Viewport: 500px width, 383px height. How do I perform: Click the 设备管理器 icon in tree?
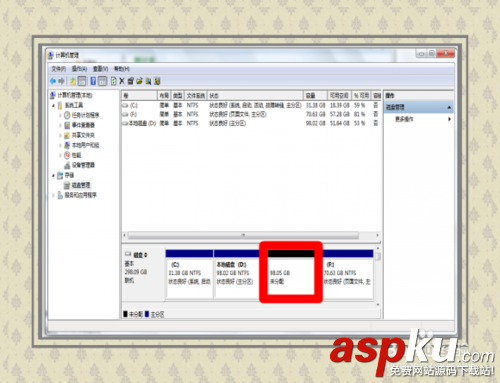(x=67, y=165)
